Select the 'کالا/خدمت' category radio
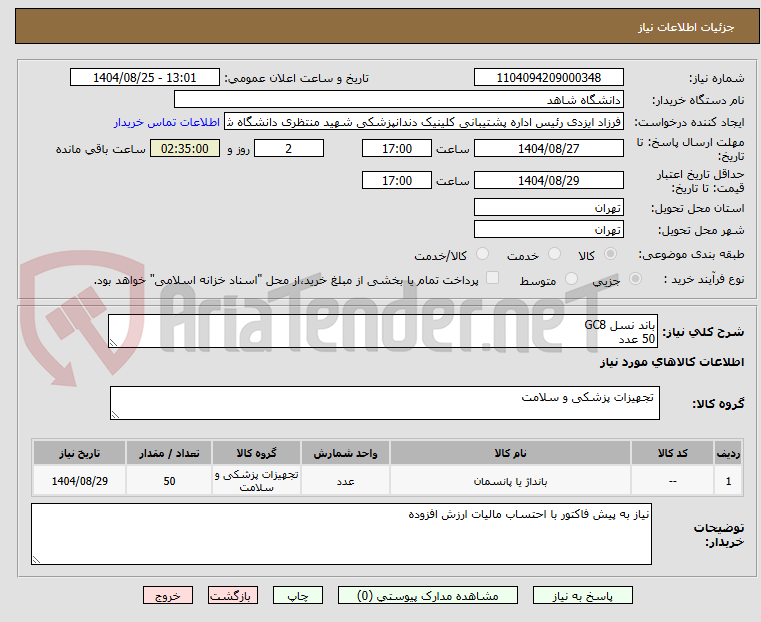Screen dimensions: 761x622 (482, 254)
